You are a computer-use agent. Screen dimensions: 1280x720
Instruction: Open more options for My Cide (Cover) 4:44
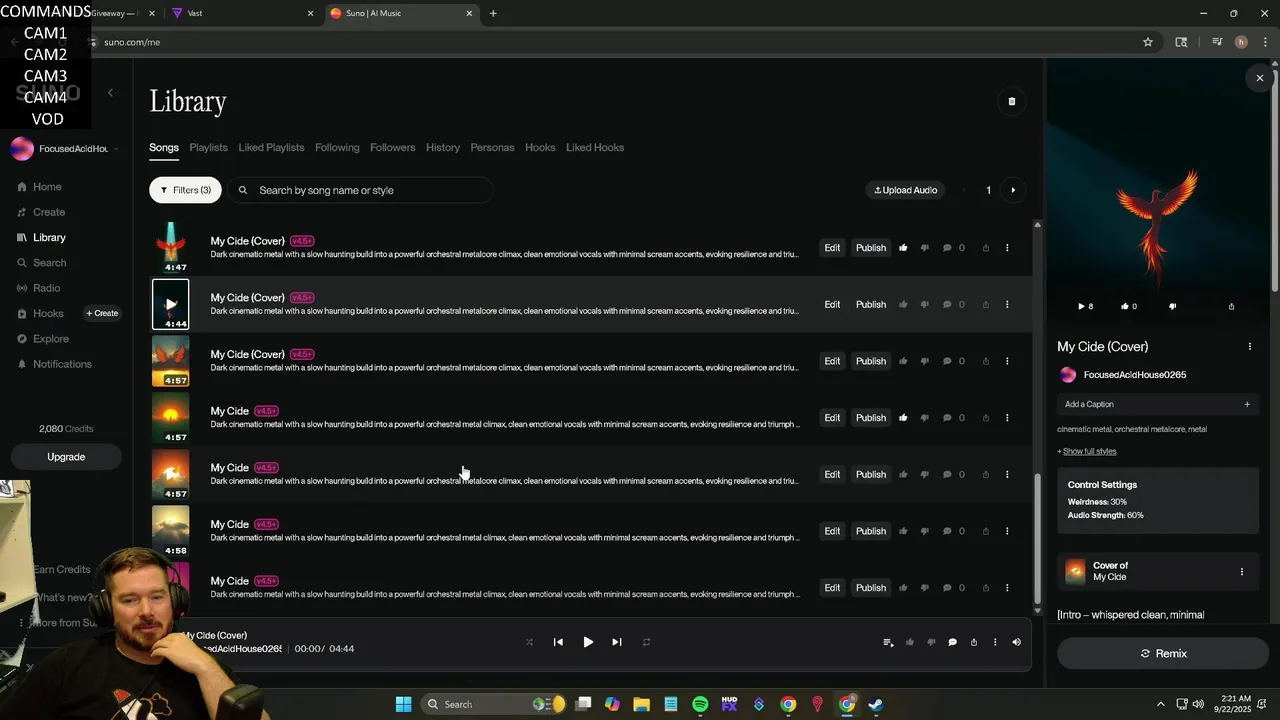(x=1007, y=305)
